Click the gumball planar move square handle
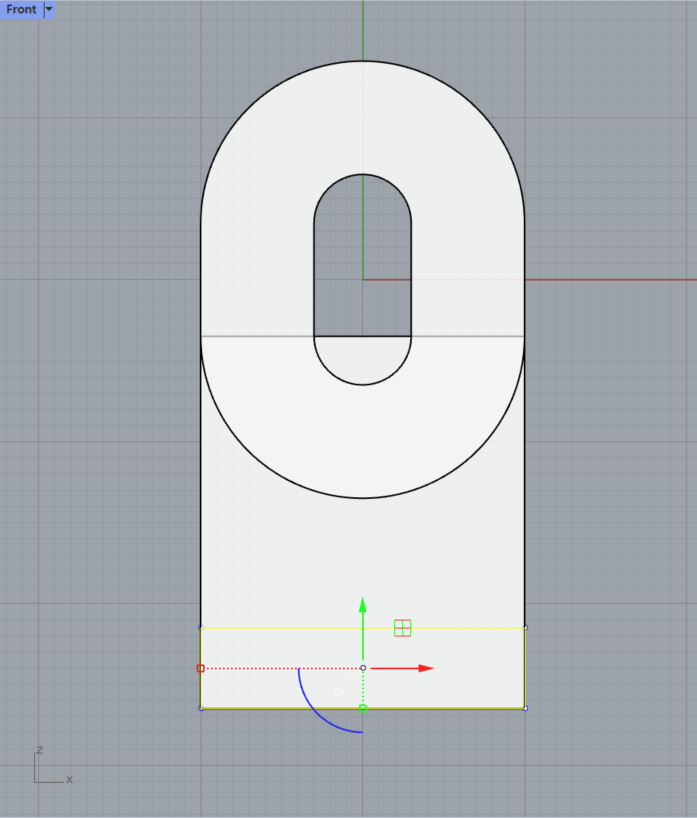697x818 pixels. 402,628
